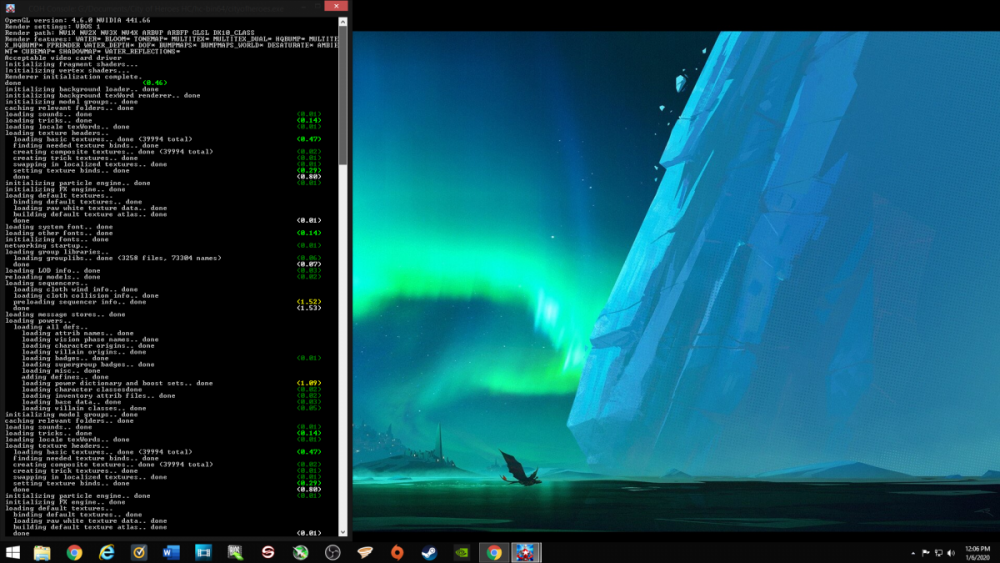The image size is (1000, 563).
Task: Open the NVIDIA app in the taskbar
Action: [461, 552]
